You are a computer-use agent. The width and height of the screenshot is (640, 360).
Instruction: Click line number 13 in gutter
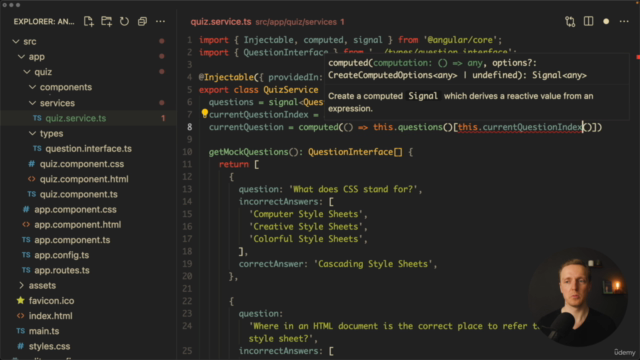(x=187, y=189)
